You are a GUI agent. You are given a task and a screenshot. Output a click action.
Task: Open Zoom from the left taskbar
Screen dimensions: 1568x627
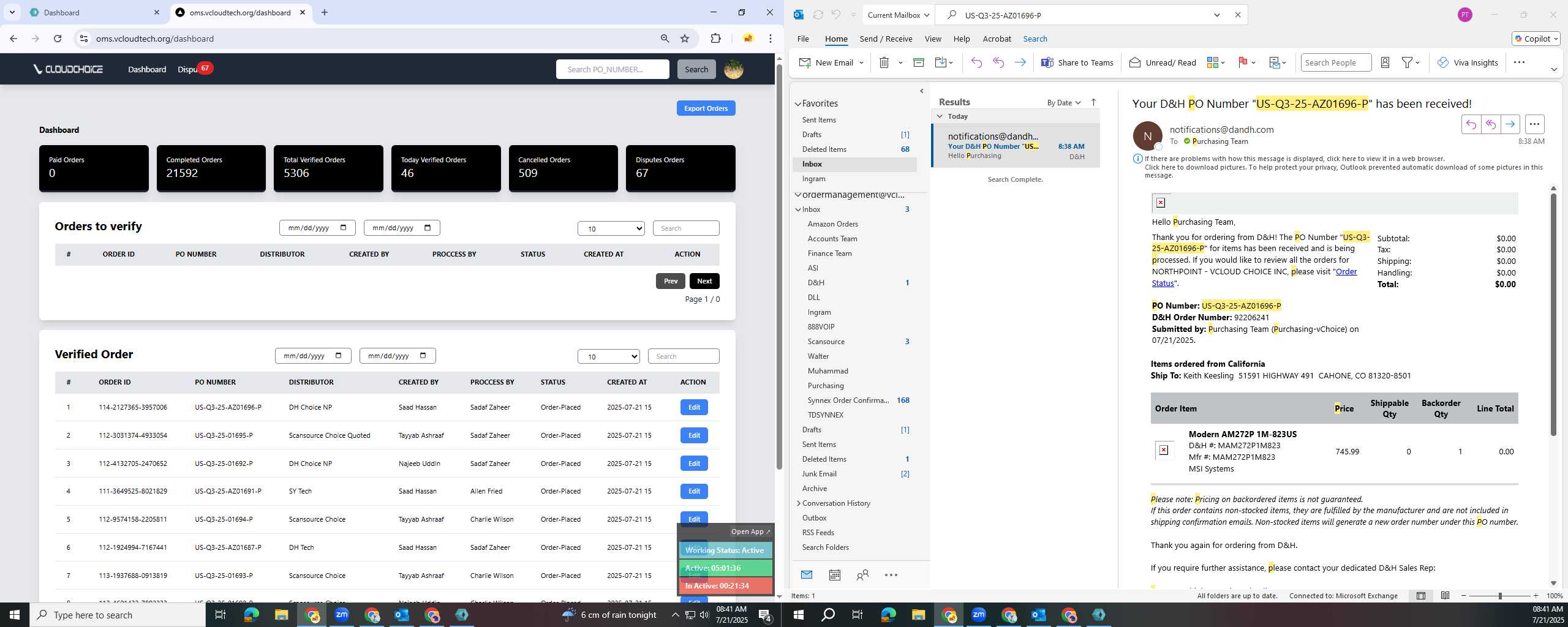point(342,615)
